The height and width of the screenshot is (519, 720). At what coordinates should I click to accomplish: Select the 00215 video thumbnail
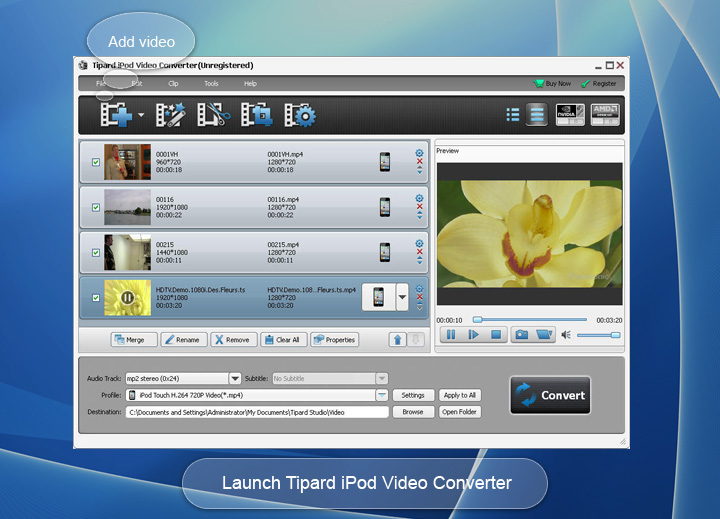[x=127, y=252]
